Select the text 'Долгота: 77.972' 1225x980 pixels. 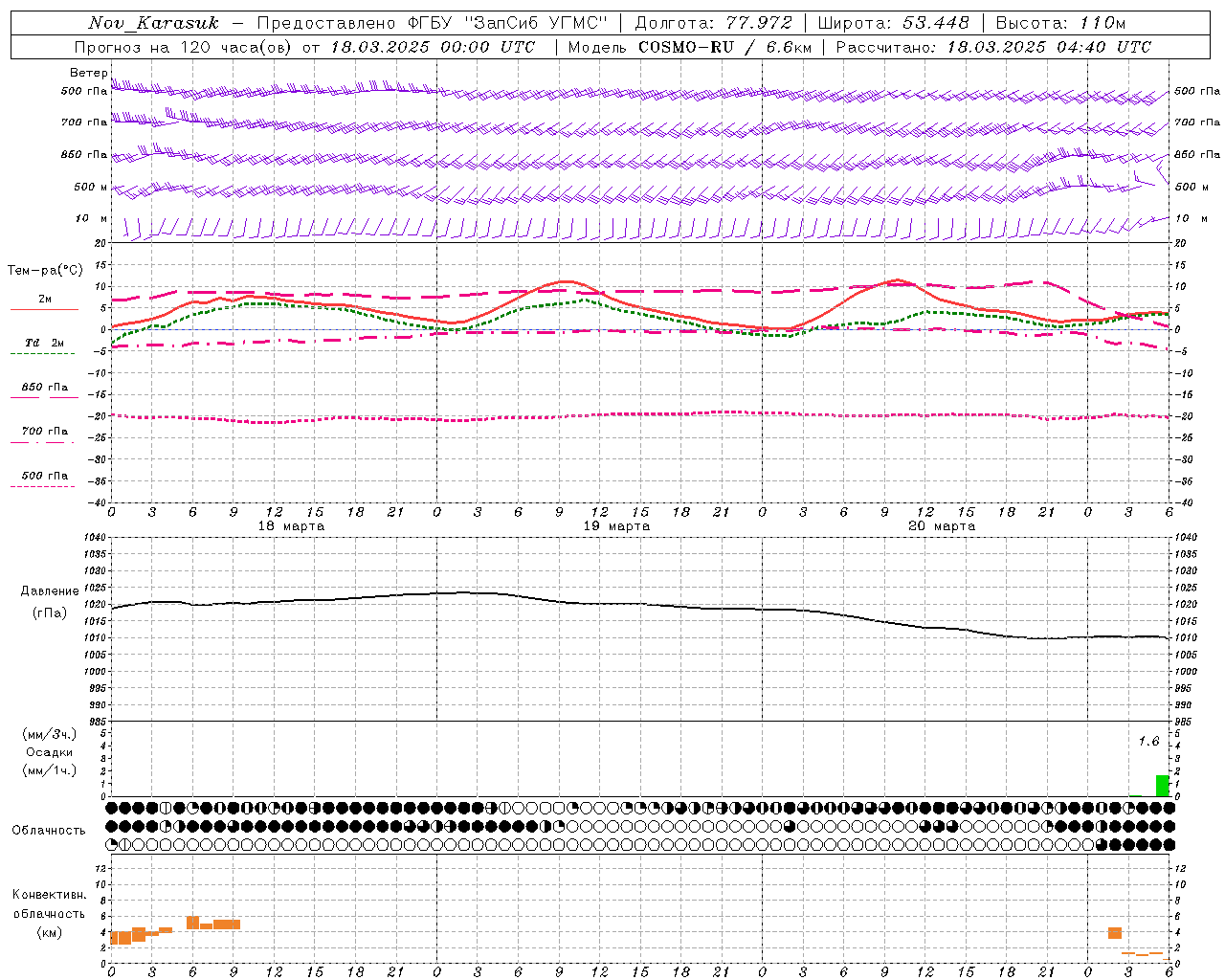pyautogui.click(x=714, y=23)
